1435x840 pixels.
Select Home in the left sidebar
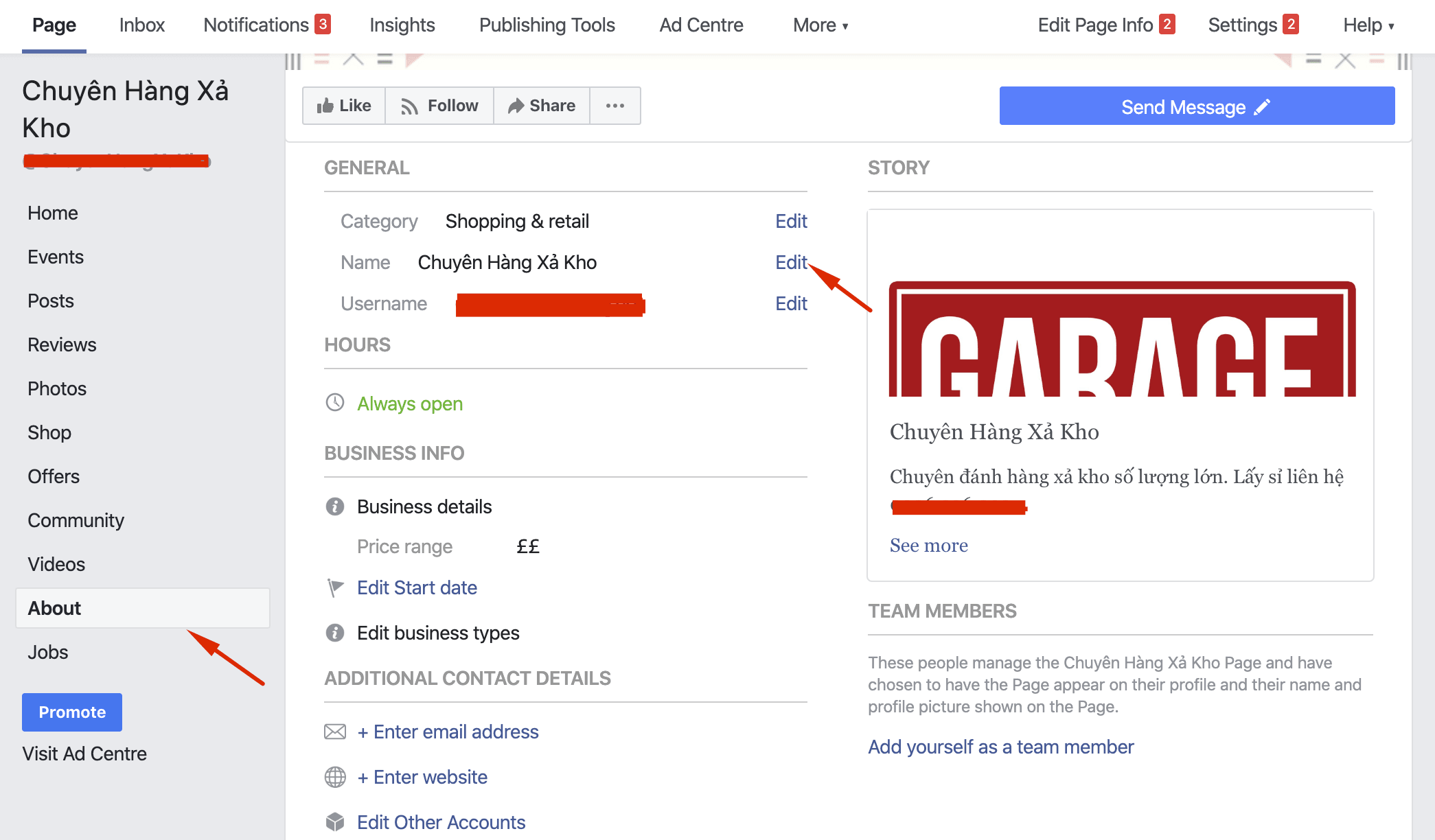[x=53, y=213]
